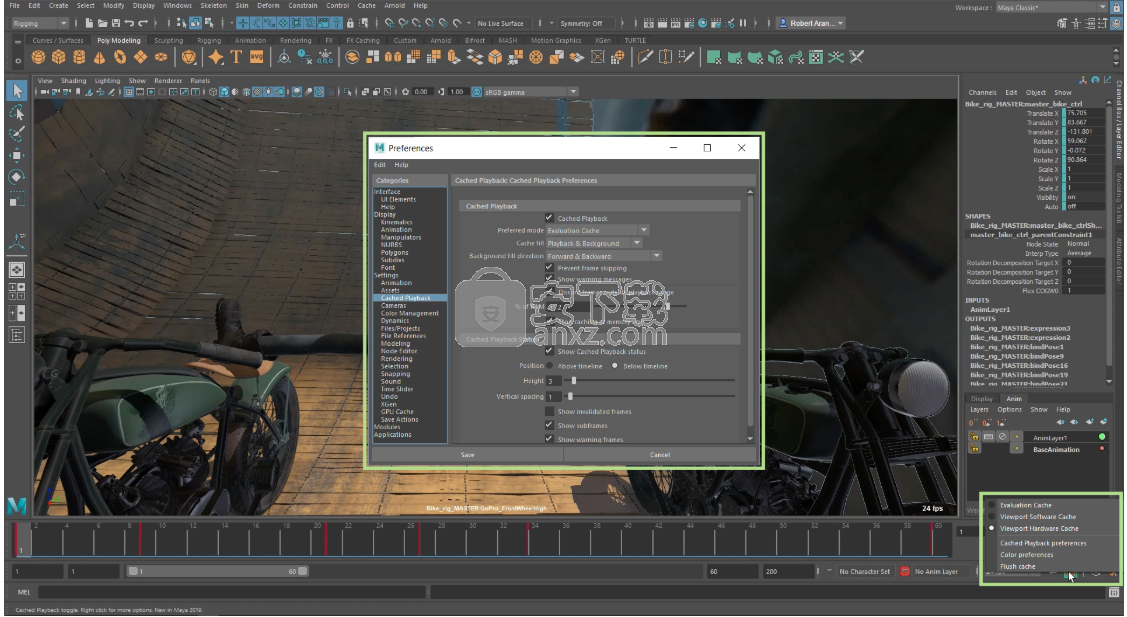1127x617 pixels.
Task: Open the Rigging menu set dropdown
Action: click(x=40, y=23)
